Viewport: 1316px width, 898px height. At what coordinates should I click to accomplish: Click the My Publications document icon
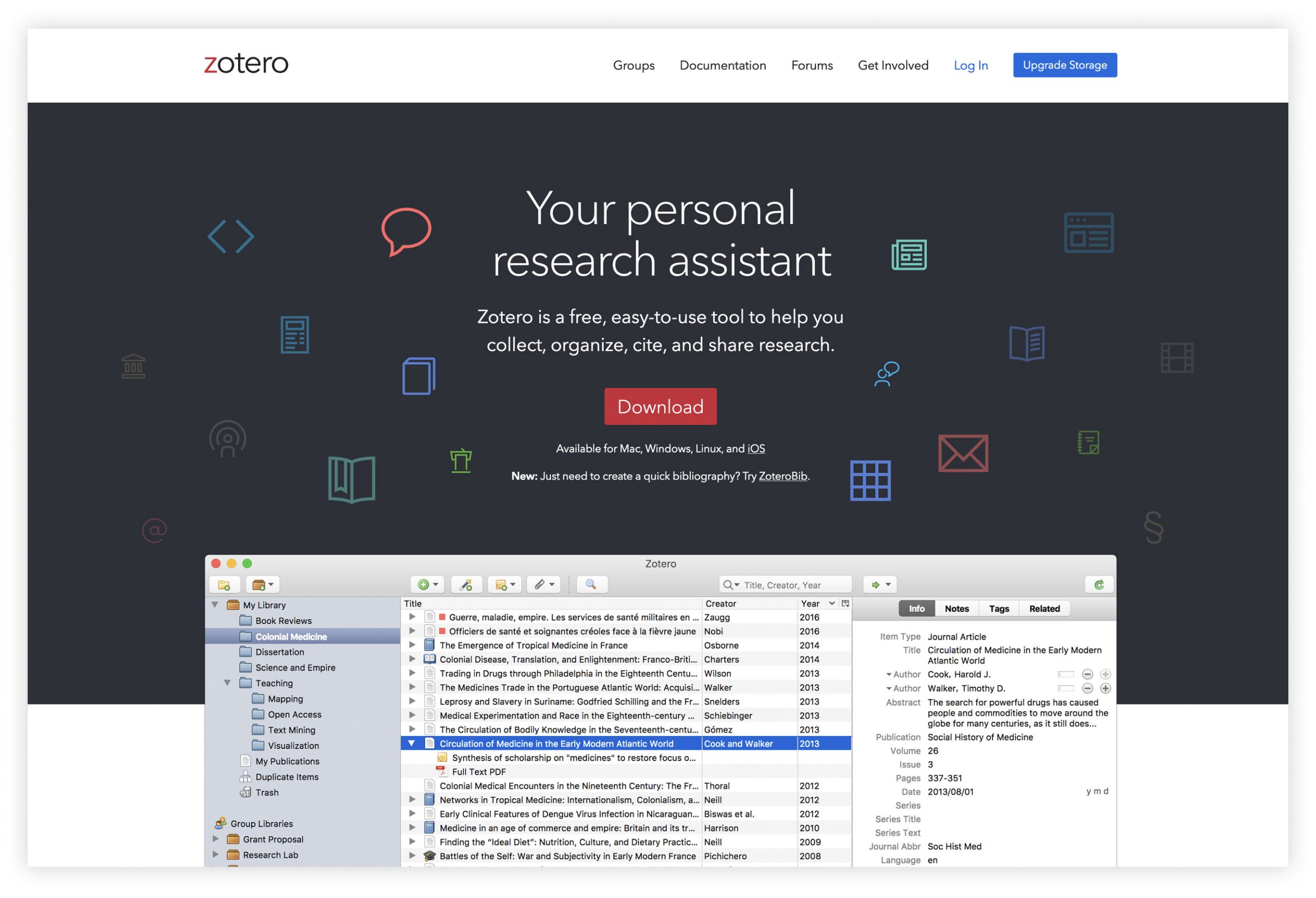click(x=245, y=761)
